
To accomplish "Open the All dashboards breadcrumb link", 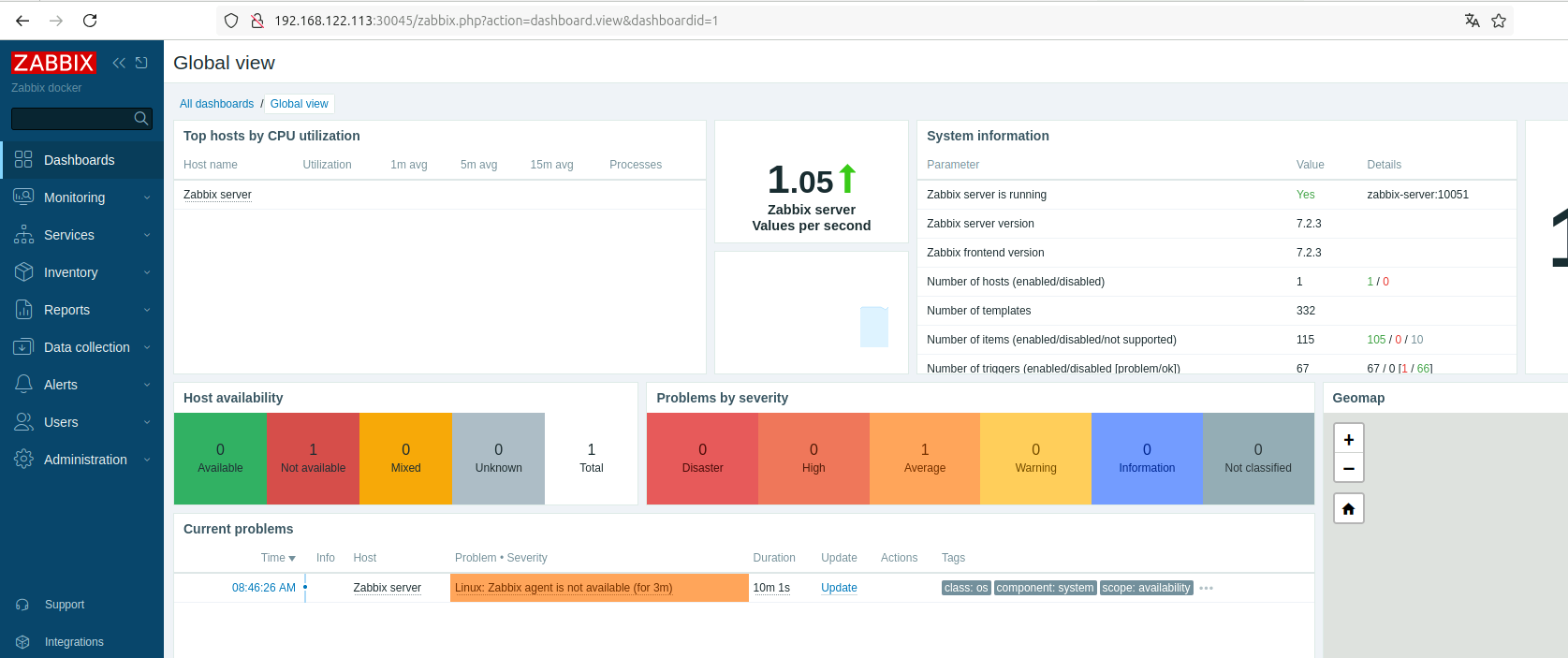I will (x=216, y=104).
